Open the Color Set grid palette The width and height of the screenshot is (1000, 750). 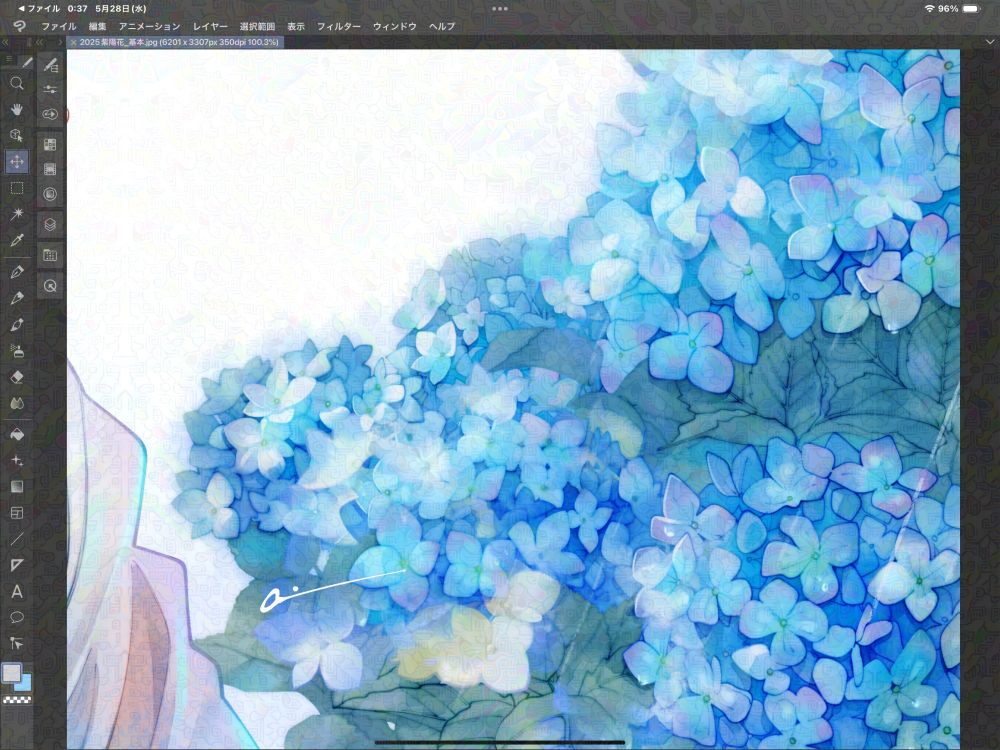coord(50,145)
